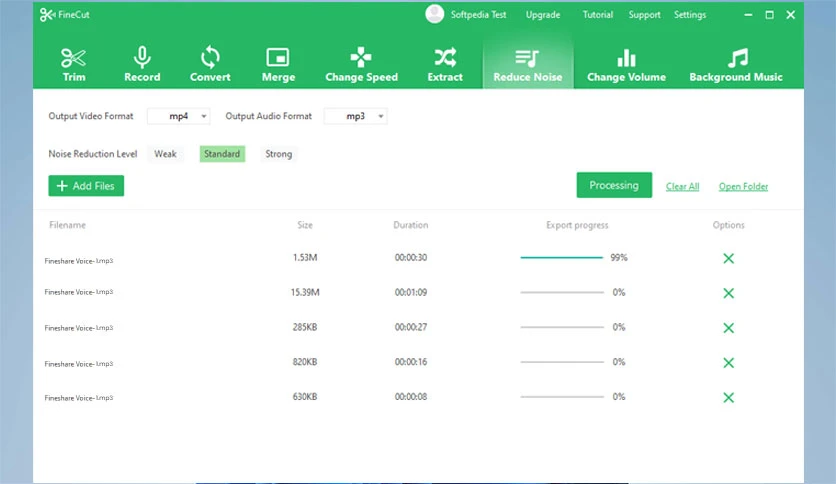The image size is (836, 484).
Task: Click the user avatar icon
Action: tap(435, 14)
